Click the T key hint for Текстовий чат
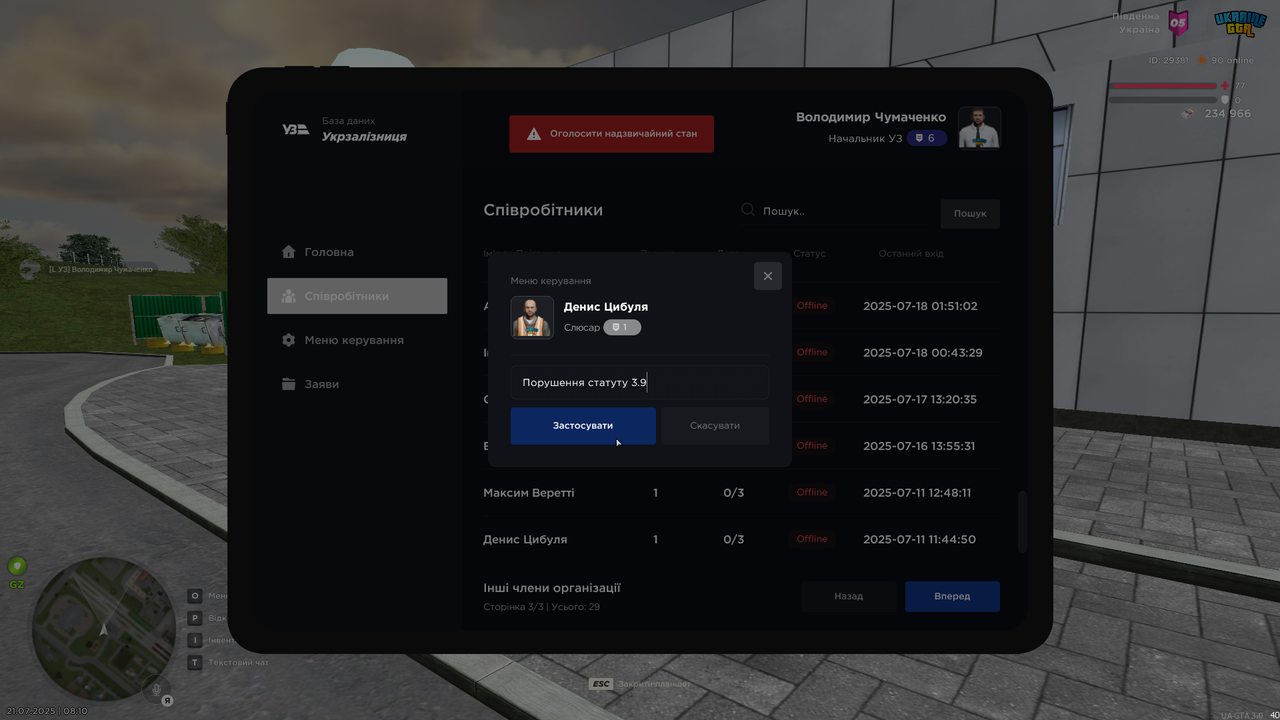This screenshot has height=720, width=1280. [196, 662]
